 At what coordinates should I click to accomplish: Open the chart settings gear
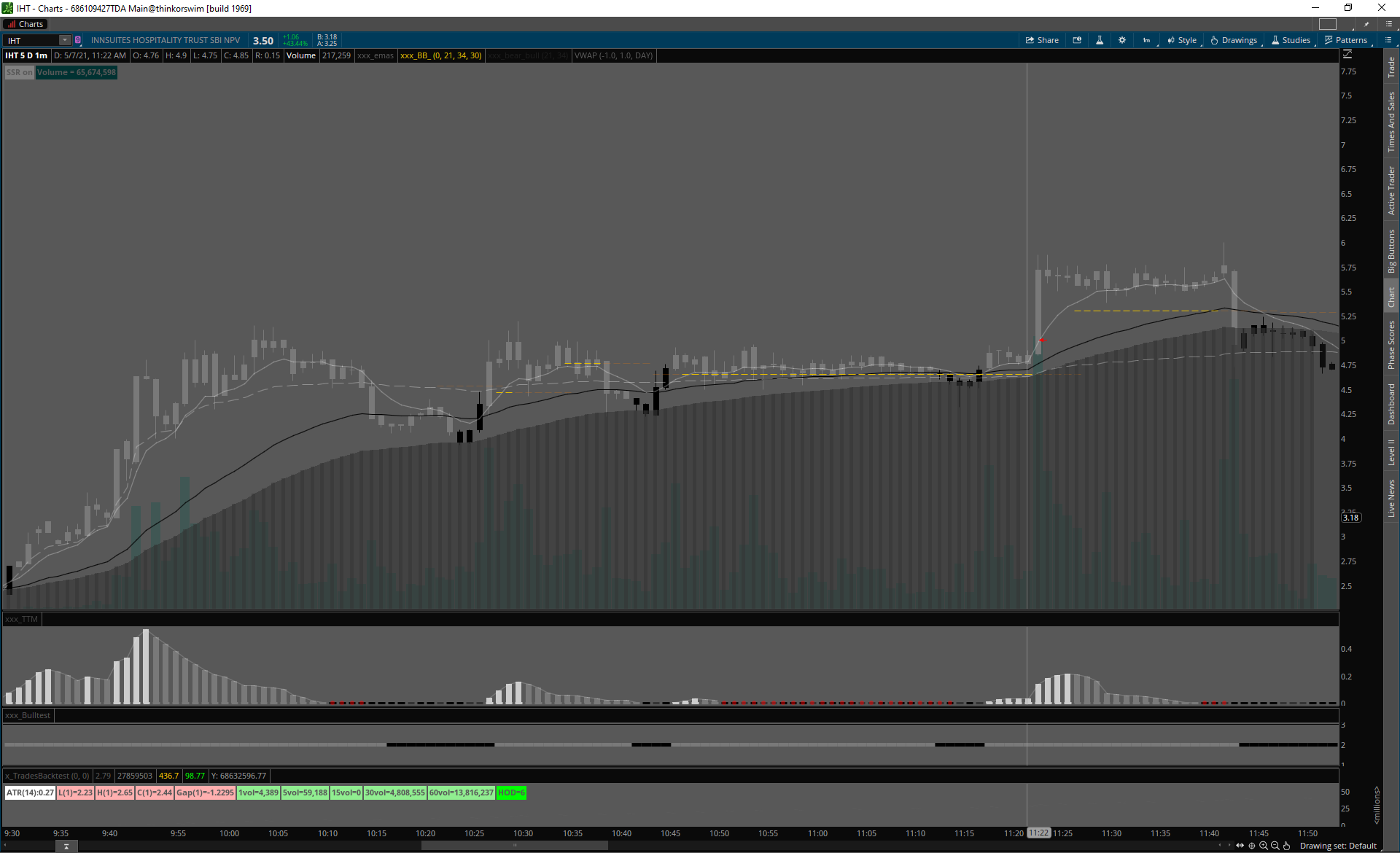(x=1122, y=40)
